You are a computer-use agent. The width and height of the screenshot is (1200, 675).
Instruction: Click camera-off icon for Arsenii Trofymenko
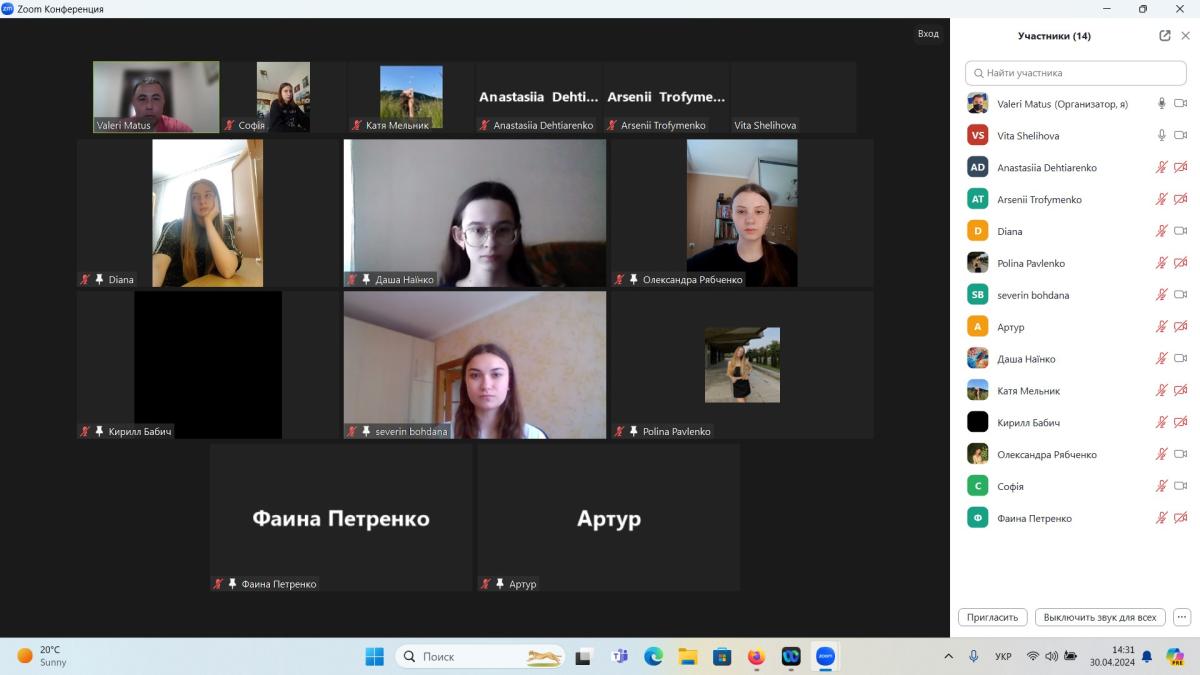(x=1180, y=199)
